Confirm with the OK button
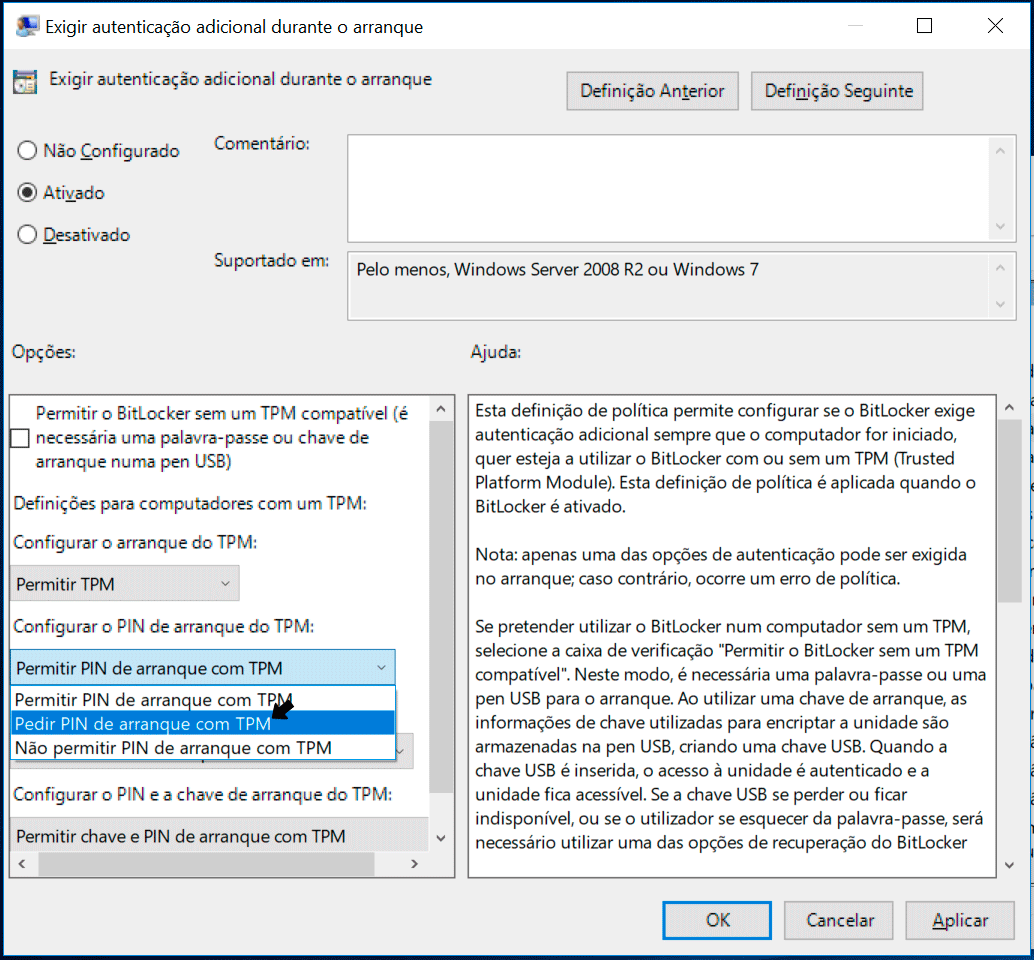The width and height of the screenshot is (1034, 960). [x=717, y=920]
